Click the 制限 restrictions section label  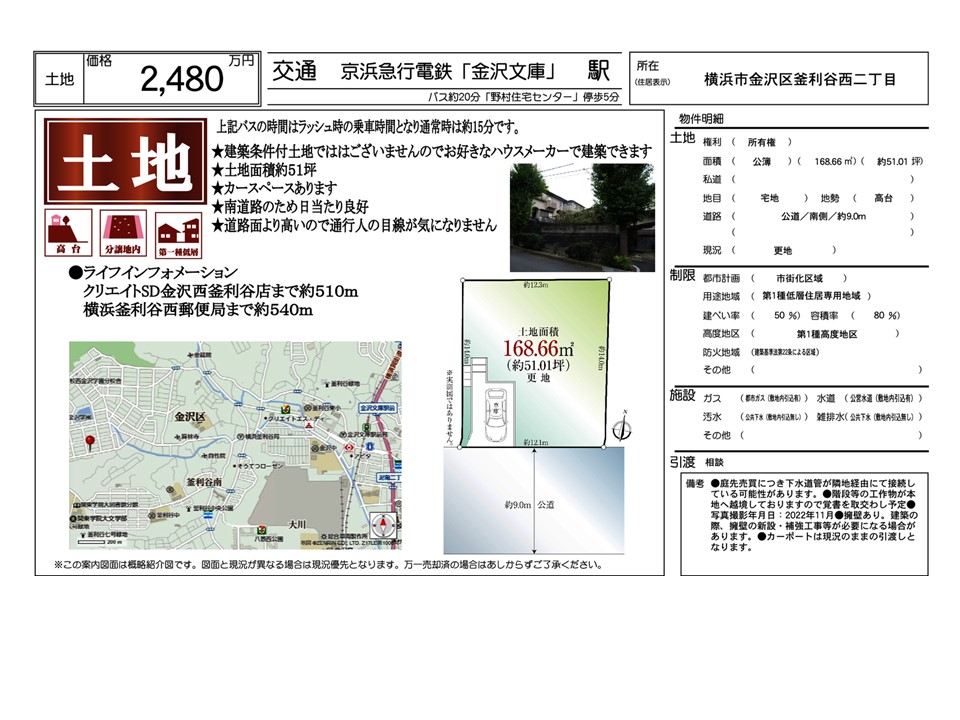681,276
